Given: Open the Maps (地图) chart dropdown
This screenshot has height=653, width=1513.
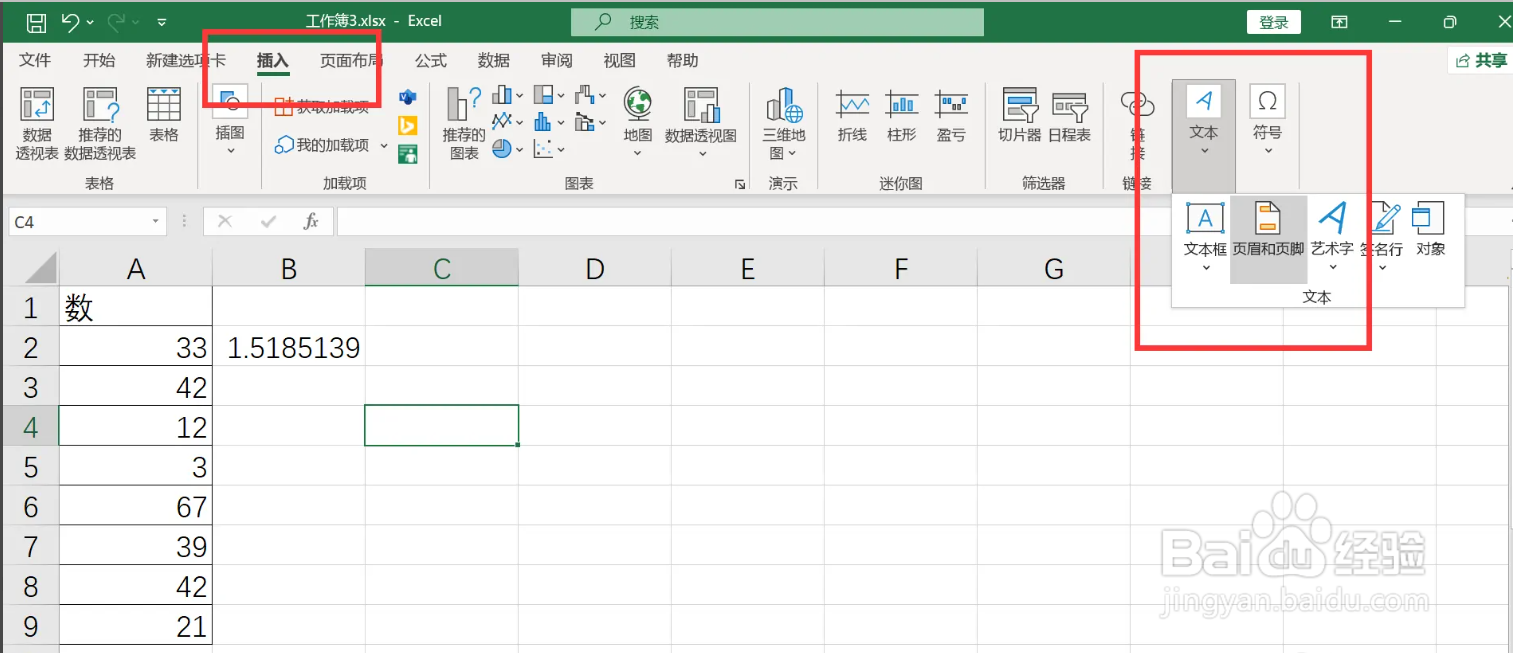Looking at the screenshot, I should pos(637,122).
